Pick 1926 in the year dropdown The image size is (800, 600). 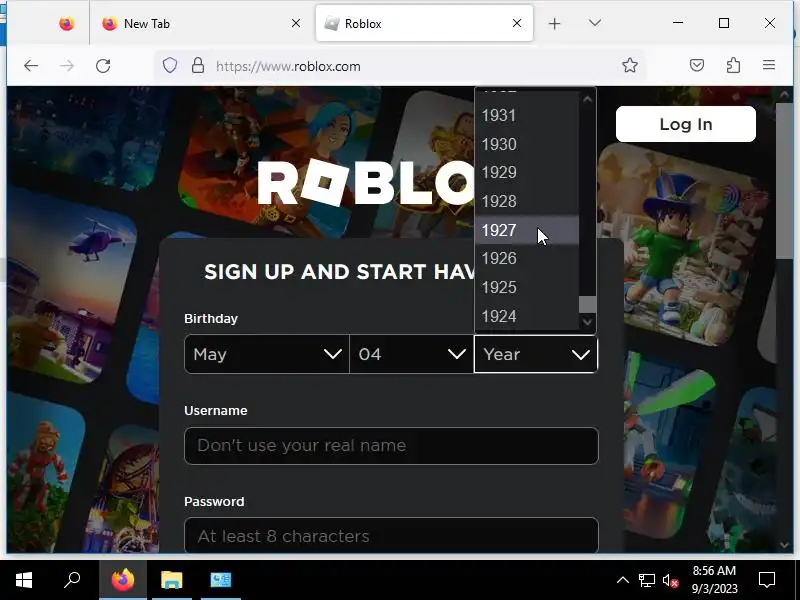[x=527, y=259]
